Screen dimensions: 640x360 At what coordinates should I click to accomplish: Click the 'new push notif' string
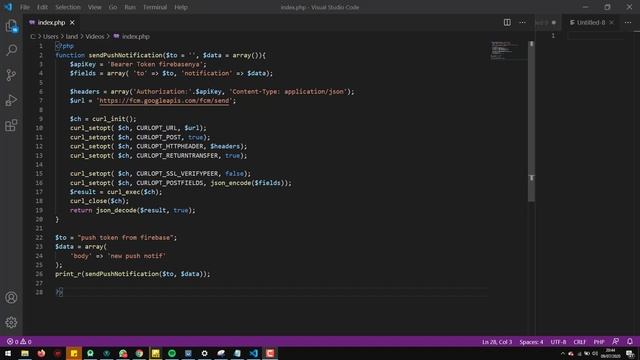point(137,256)
